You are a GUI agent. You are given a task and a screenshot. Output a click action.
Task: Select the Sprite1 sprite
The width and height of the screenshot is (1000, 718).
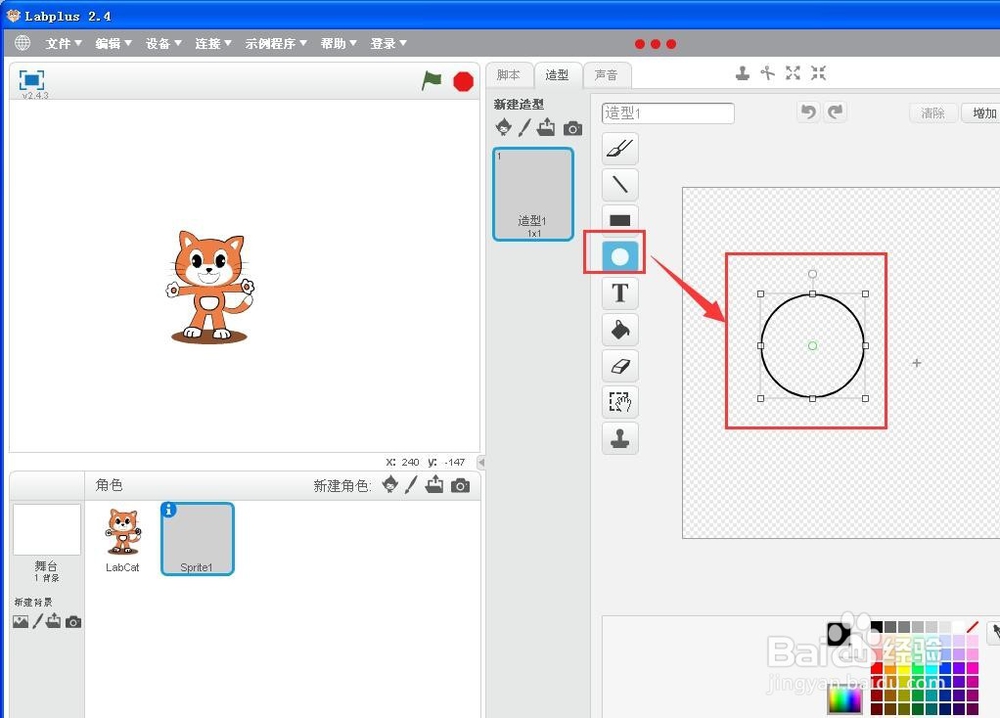(x=197, y=539)
